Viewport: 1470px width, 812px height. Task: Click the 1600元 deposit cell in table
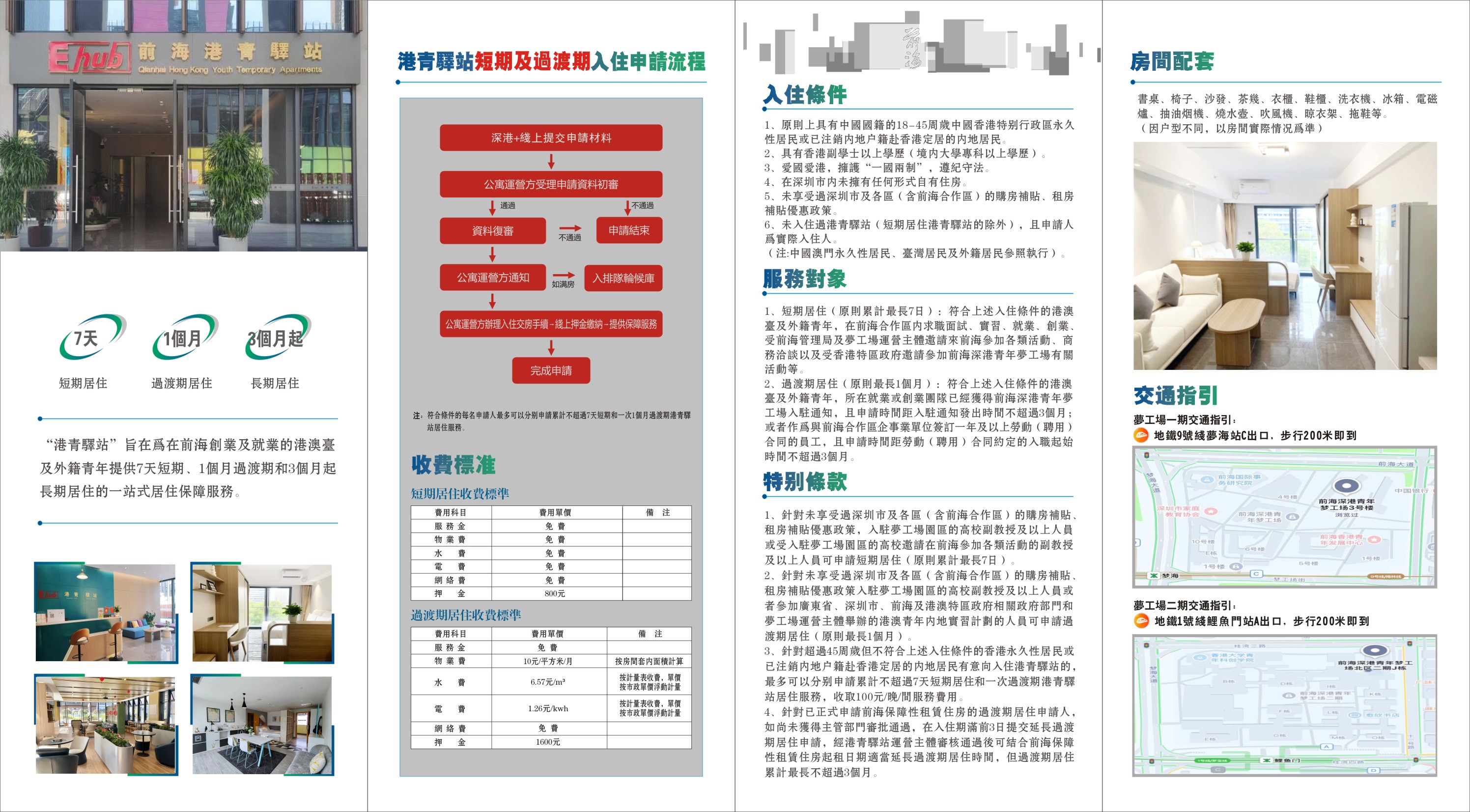(x=548, y=742)
